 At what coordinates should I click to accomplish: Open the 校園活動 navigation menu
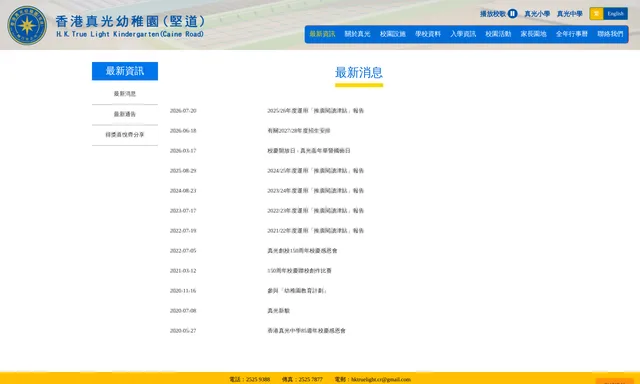498,34
